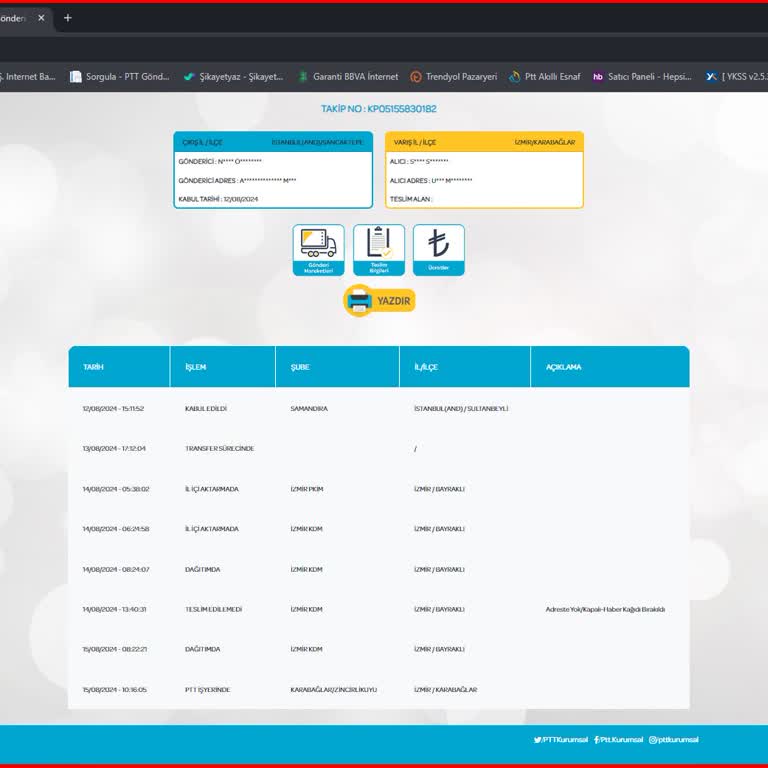768x768 pixels.
Task: Select the TESLİM EDİLEMEDİ row entry
Action: click(x=214, y=609)
